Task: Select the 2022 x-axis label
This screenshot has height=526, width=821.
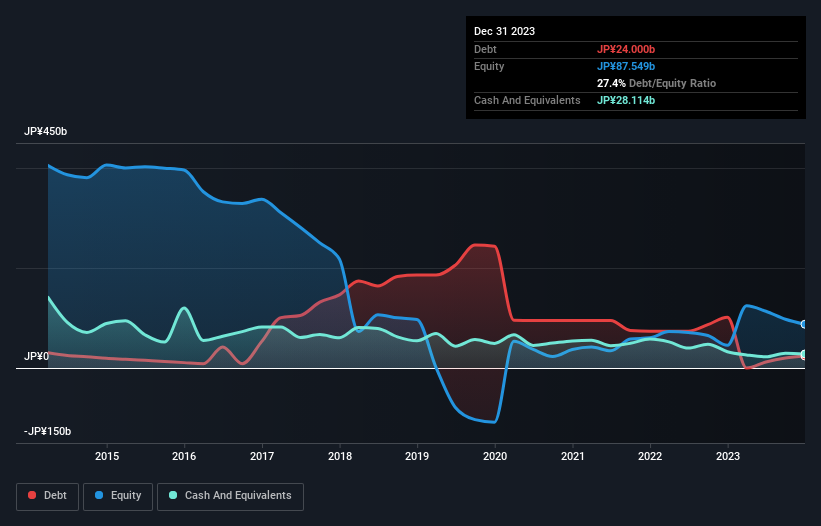Action: click(x=650, y=456)
